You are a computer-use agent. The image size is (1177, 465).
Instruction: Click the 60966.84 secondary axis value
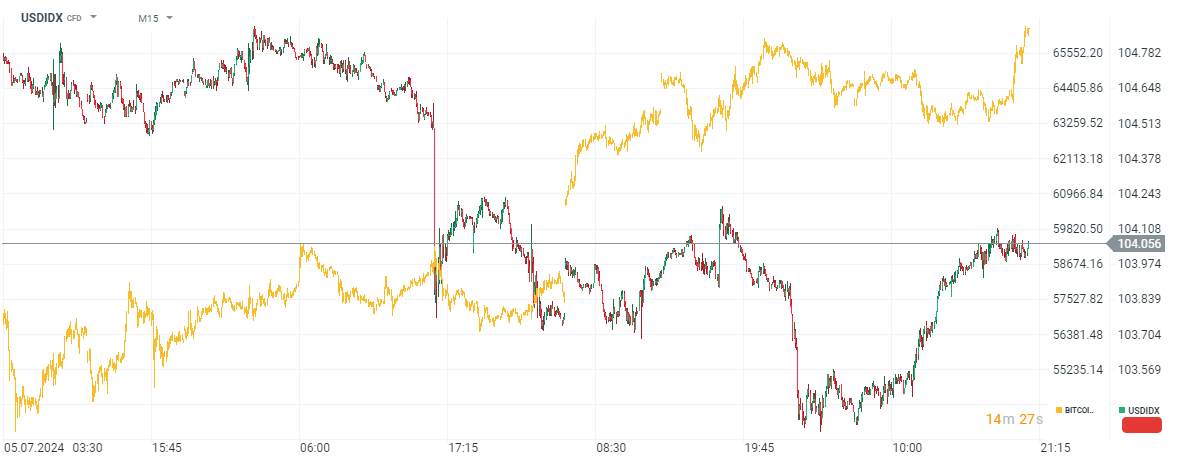[x=1078, y=193]
